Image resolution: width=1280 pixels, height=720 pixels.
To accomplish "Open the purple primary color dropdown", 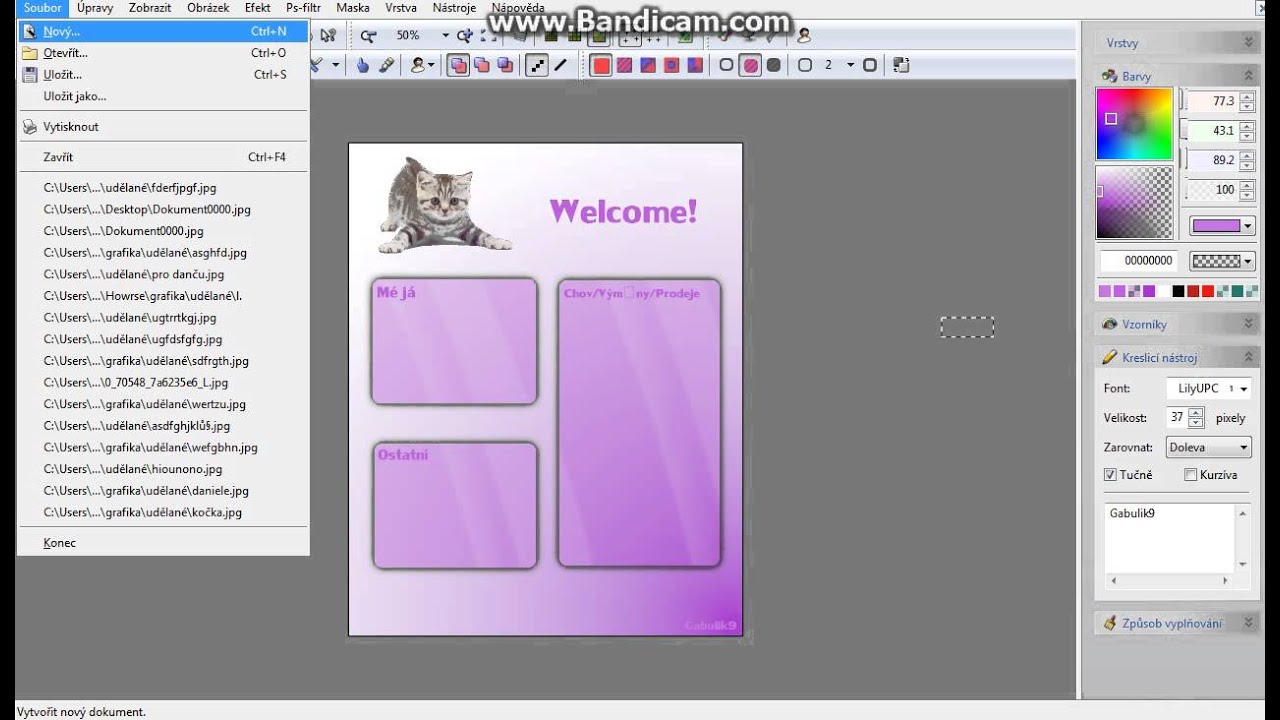I will [x=1248, y=226].
